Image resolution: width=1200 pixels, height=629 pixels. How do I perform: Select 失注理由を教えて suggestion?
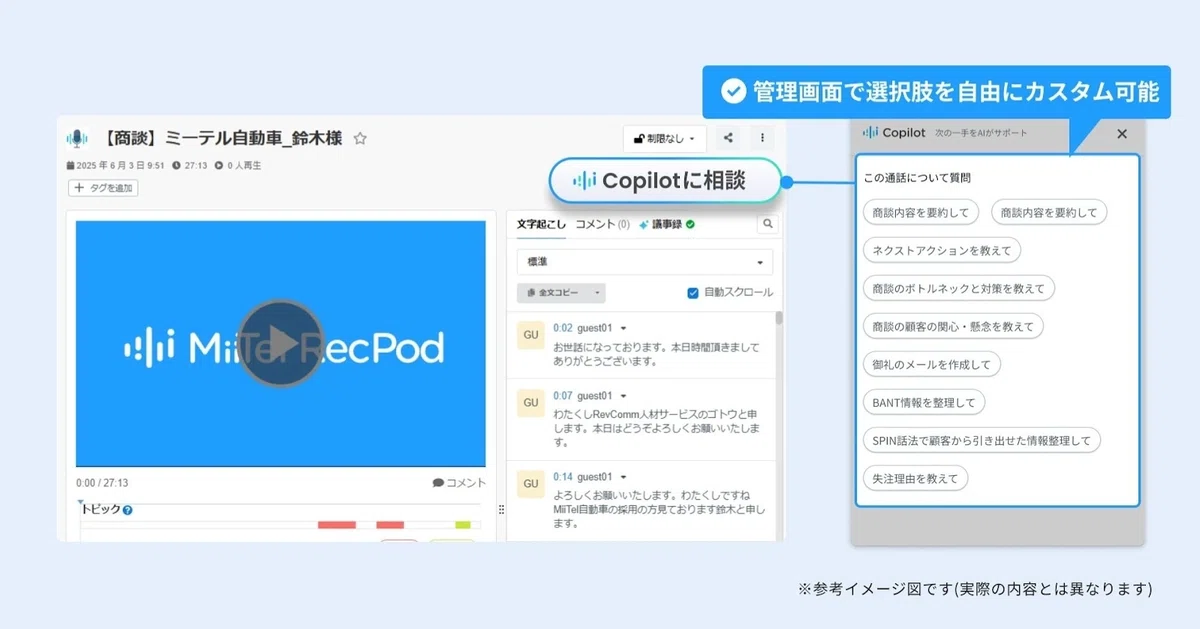pos(915,478)
